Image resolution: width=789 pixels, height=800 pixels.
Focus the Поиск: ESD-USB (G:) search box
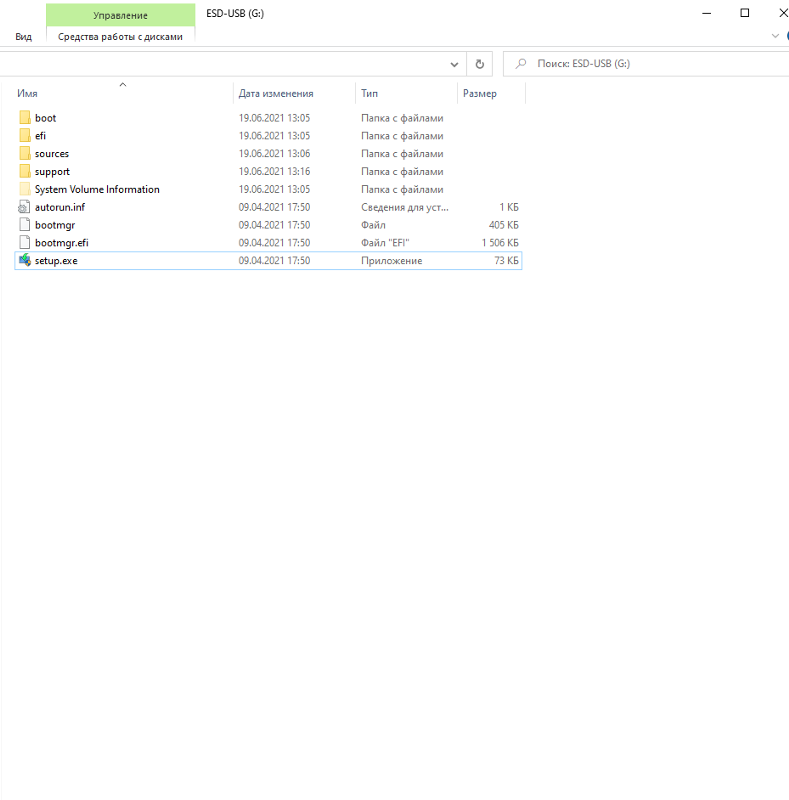tap(646, 64)
